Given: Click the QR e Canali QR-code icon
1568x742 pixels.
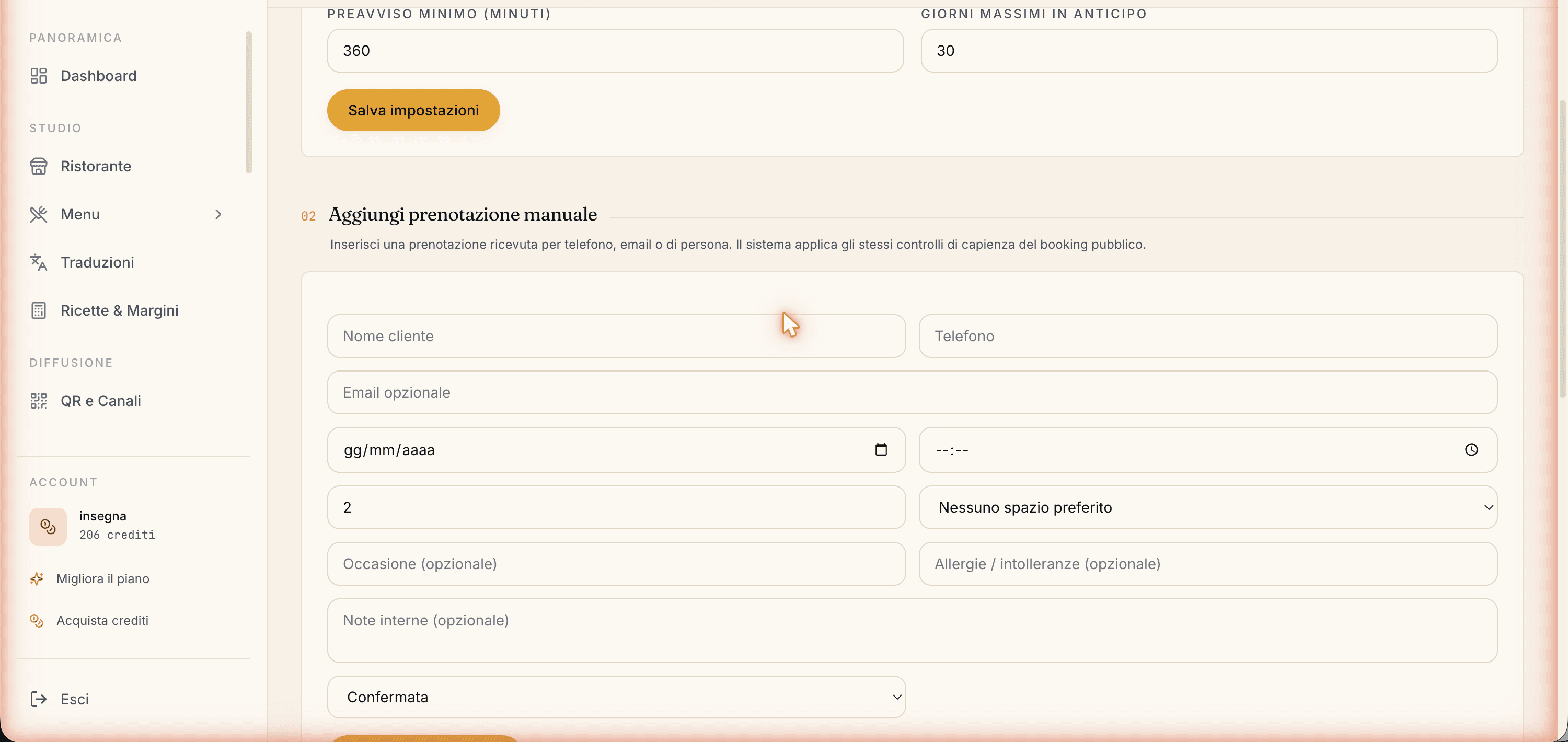Looking at the screenshot, I should (38, 400).
